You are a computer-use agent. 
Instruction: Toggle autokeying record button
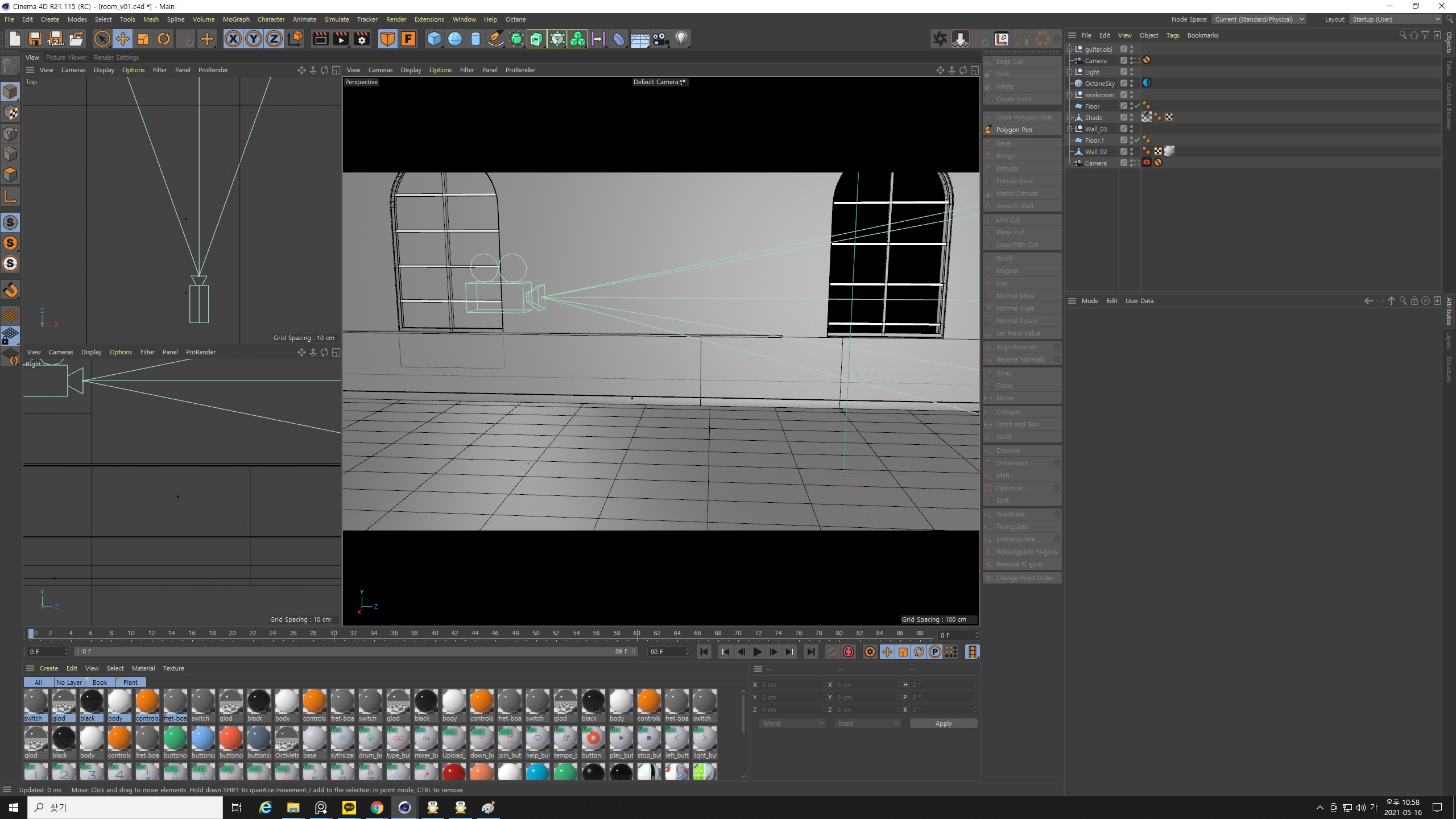[x=848, y=652]
